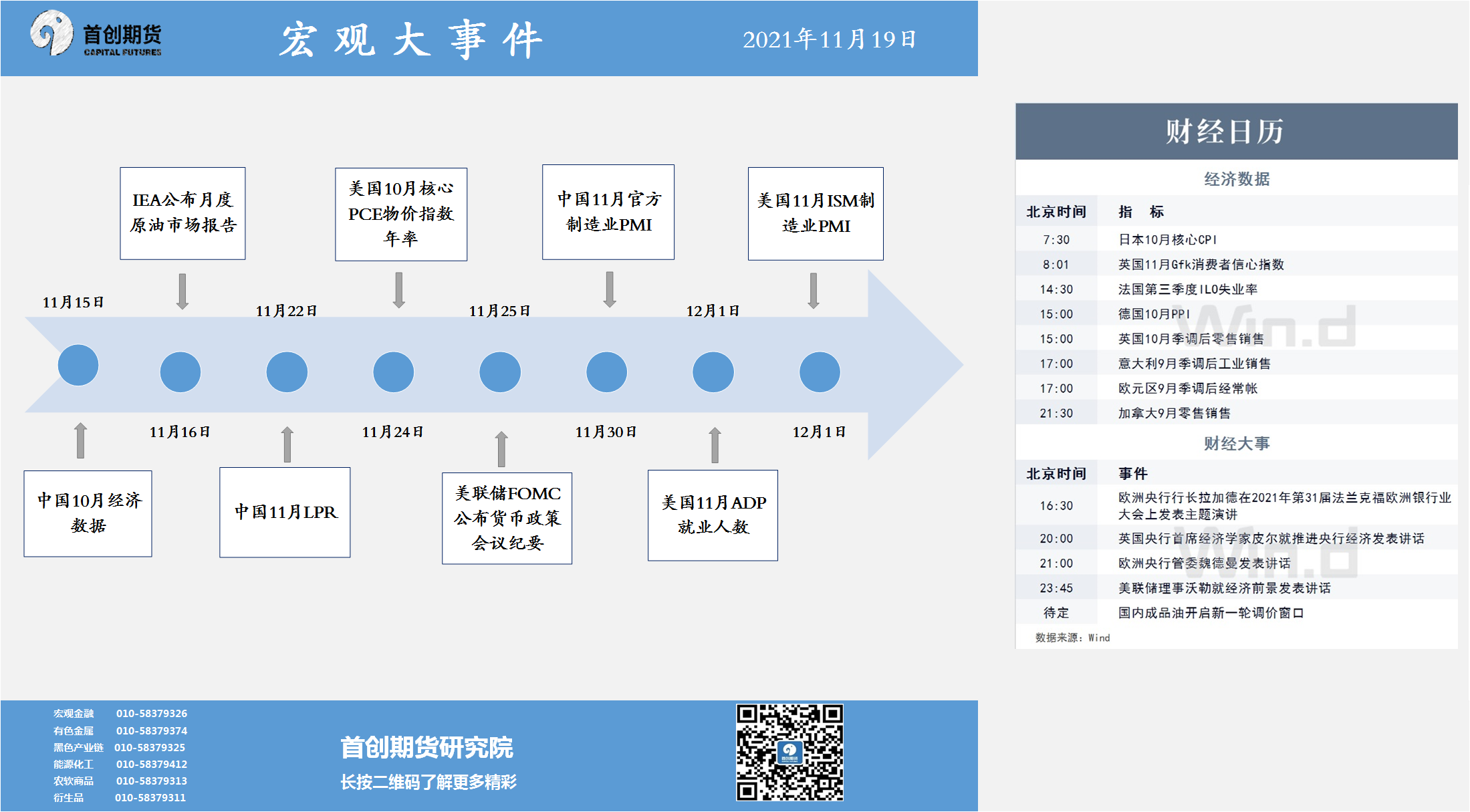Viewport: 1470px width, 812px height.
Task: Click the 23:45 time cell
Action: [x=1056, y=587]
